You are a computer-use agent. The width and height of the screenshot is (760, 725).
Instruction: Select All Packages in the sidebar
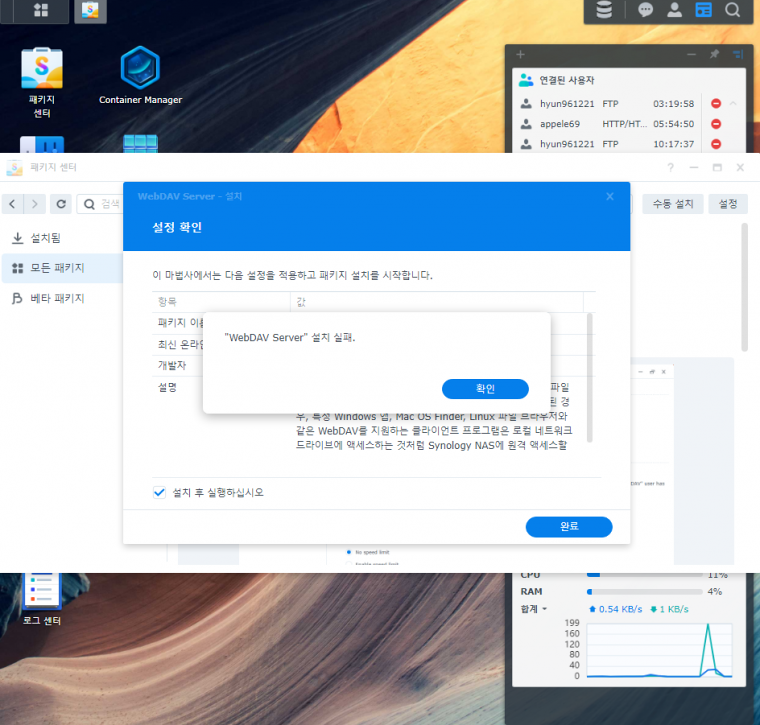(x=62, y=268)
